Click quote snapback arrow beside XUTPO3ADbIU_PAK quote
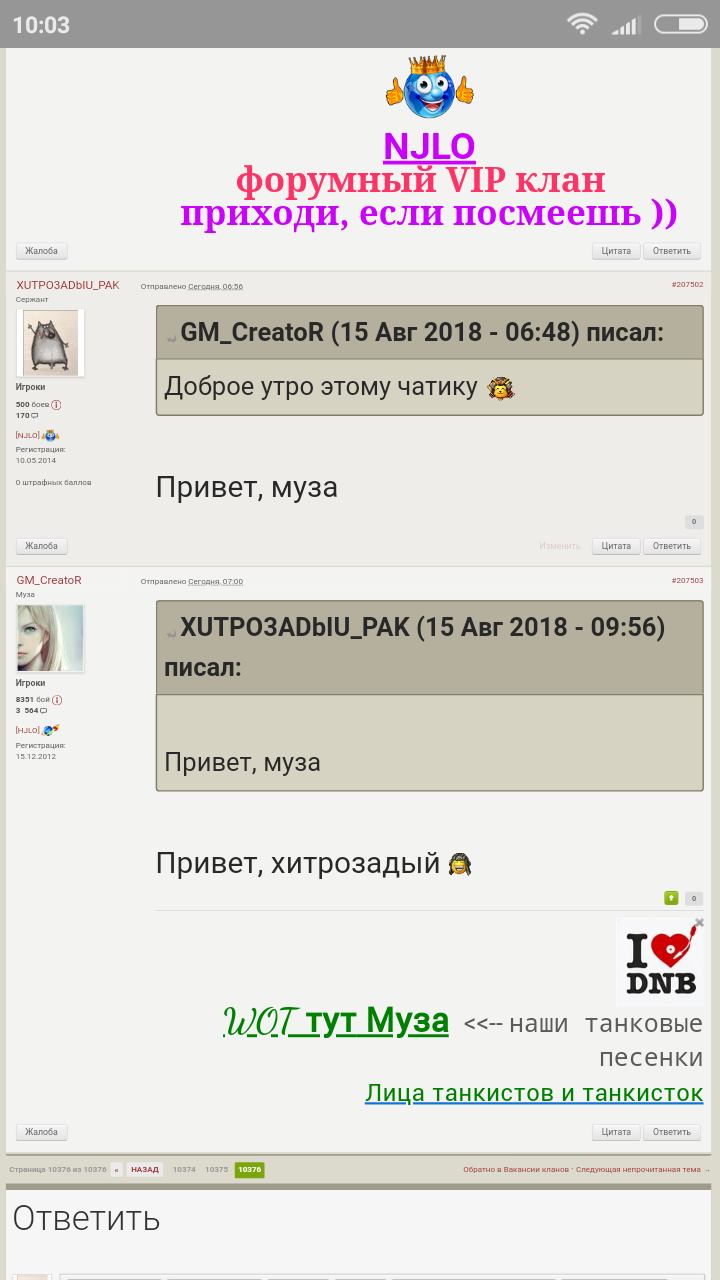Screen dimensions: 720x1280 (171, 632)
